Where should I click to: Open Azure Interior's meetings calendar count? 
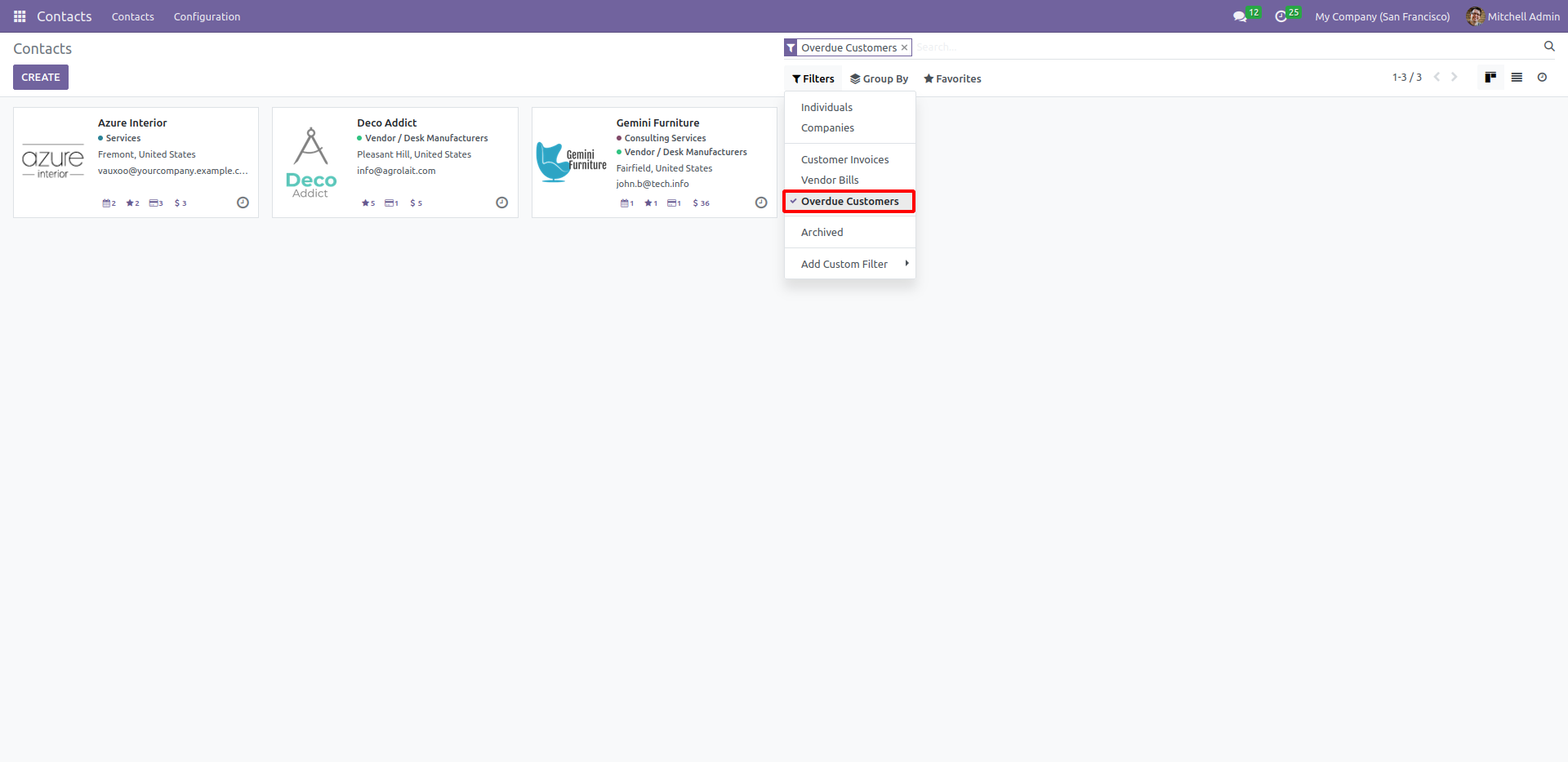pos(109,203)
